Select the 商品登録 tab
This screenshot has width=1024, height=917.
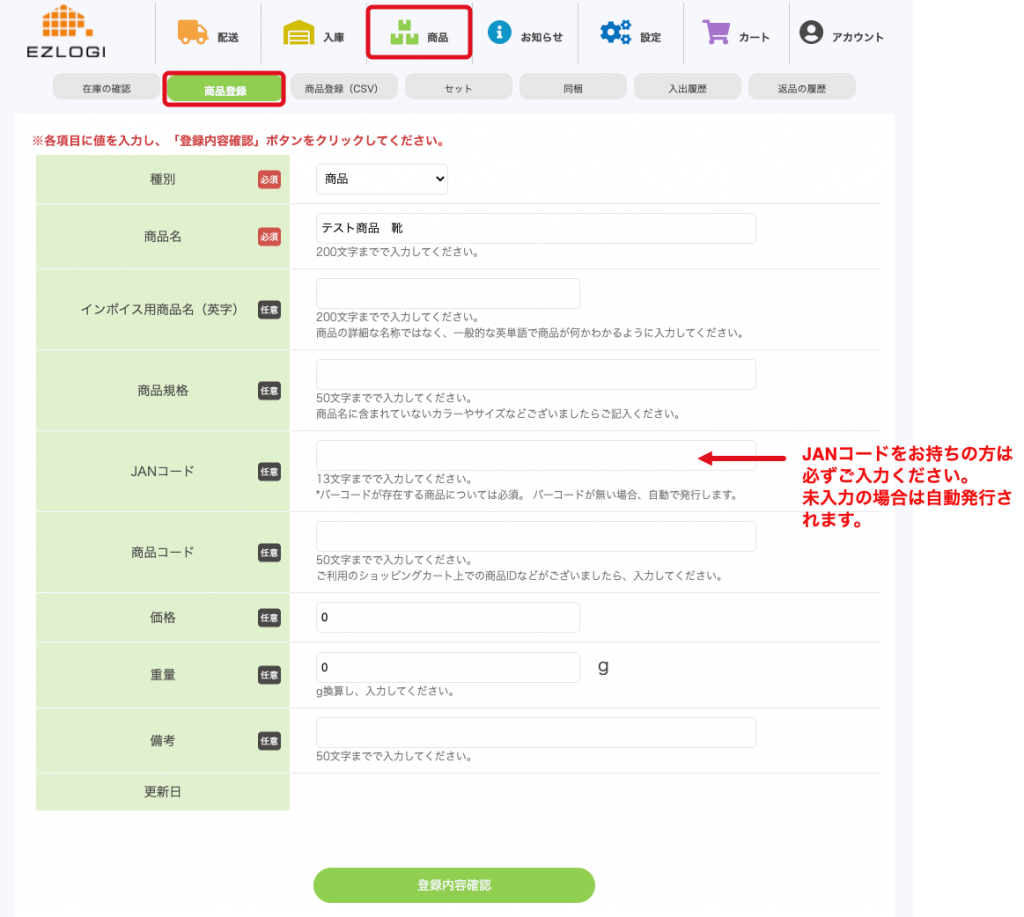225,90
